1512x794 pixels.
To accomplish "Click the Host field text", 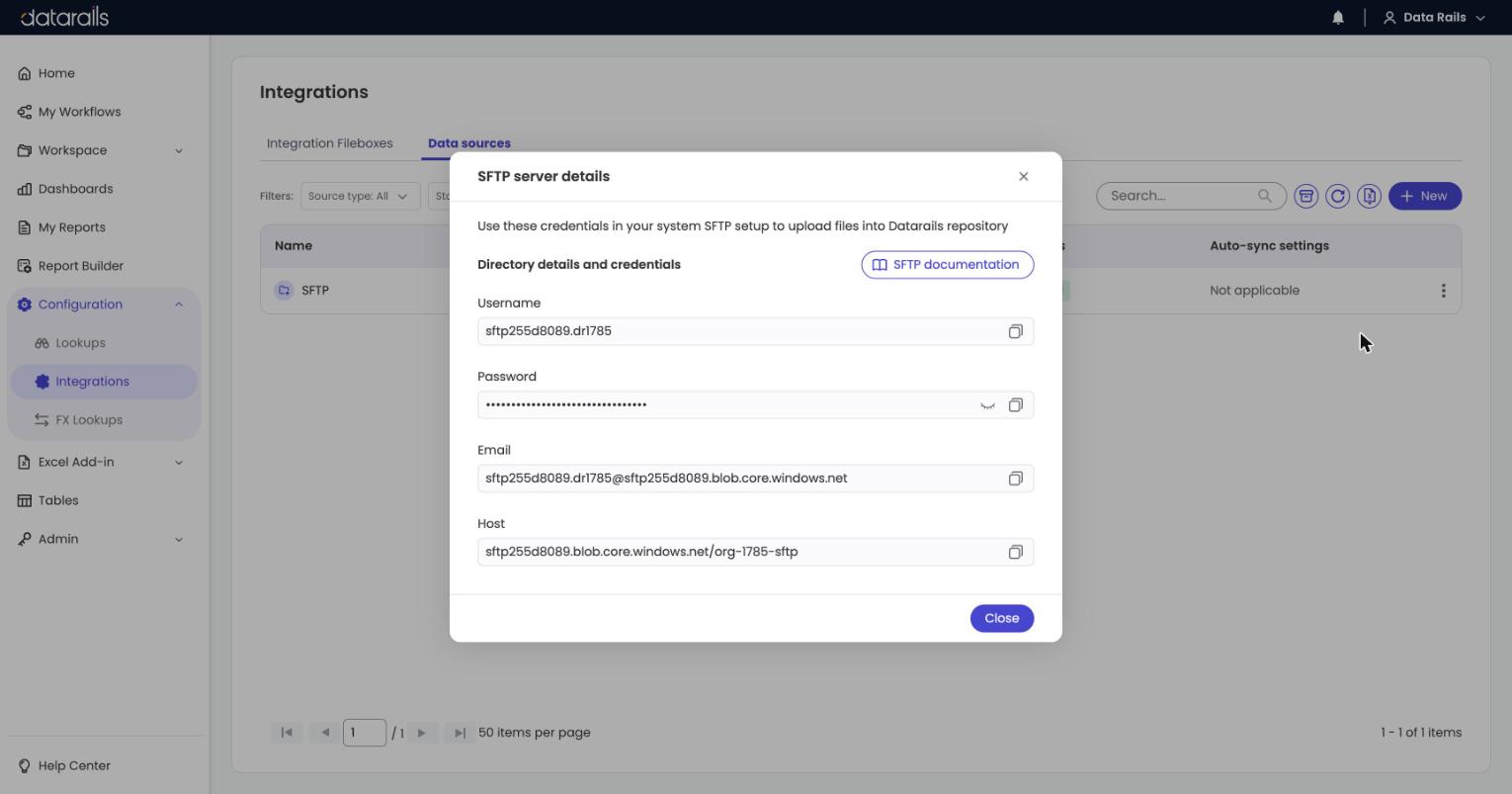I will click(x=641, y=552).
